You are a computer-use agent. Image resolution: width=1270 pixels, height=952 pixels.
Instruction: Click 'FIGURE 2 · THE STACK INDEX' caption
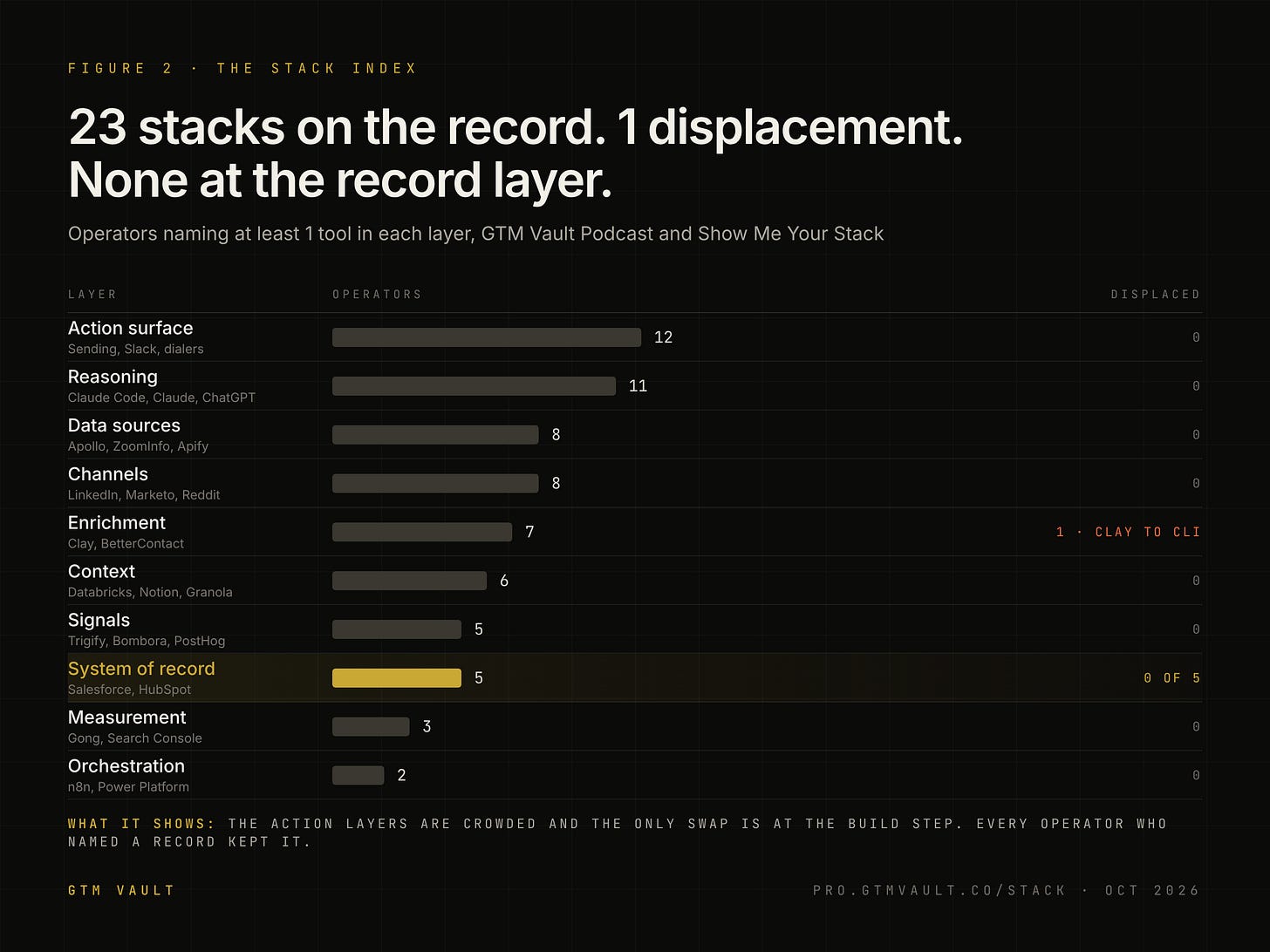coord(242,68)
